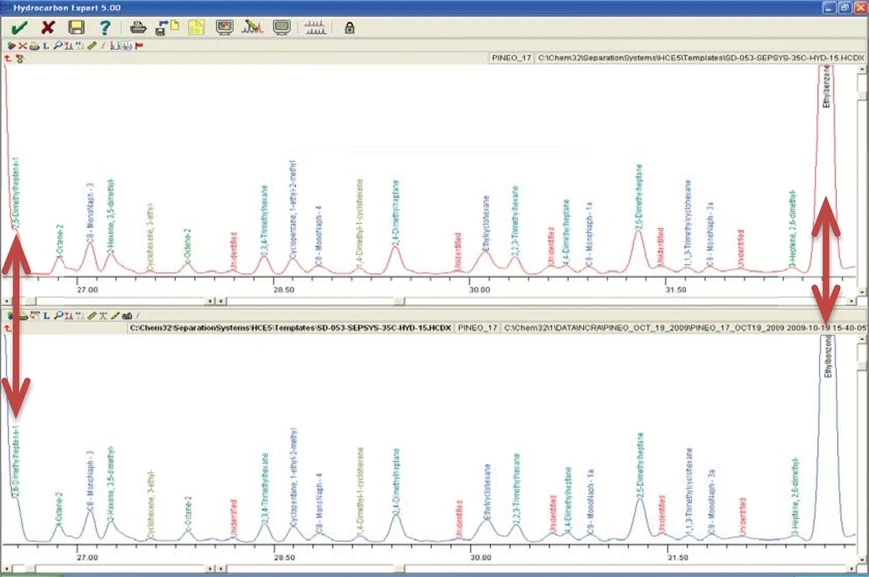Image resolution: width=869 pixels, height=577 pixels.
Task: Click the monitor with colored chart icon
Action: [x=225, y=28]
